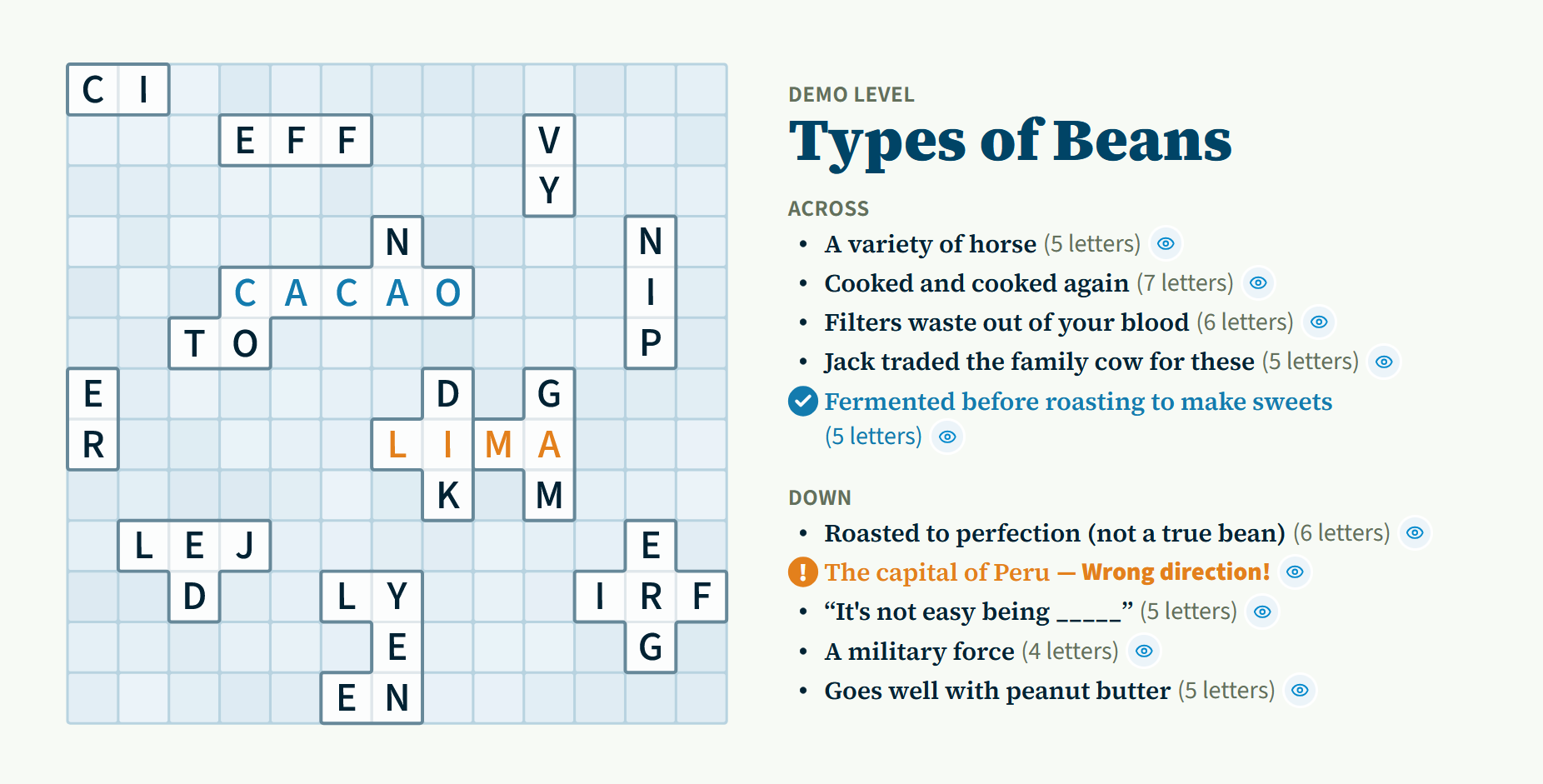
Task: Select the DOWN section heading
Action: pyautogui.click(x=820, y=497)
